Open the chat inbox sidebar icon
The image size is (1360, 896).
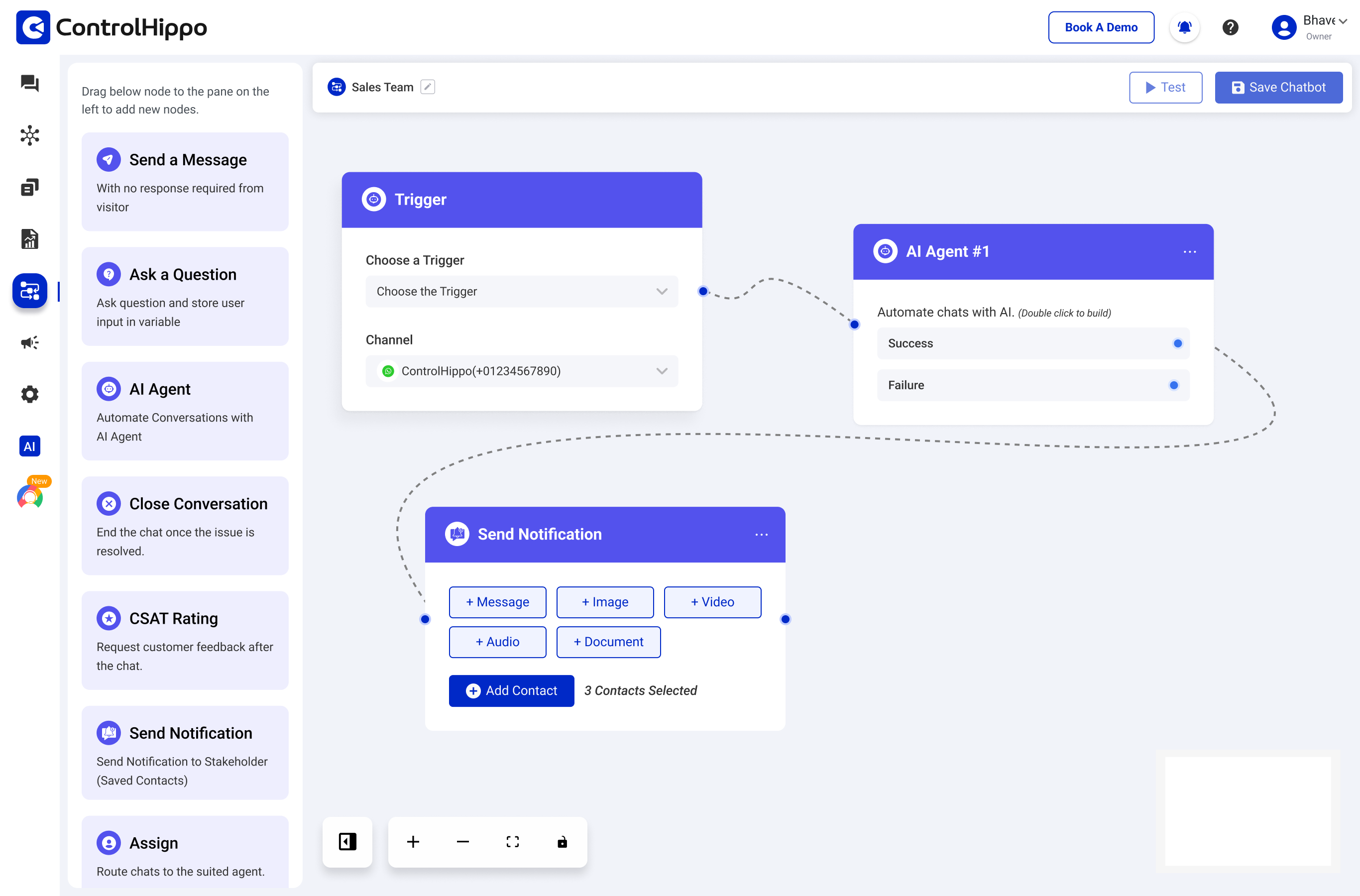30,84
